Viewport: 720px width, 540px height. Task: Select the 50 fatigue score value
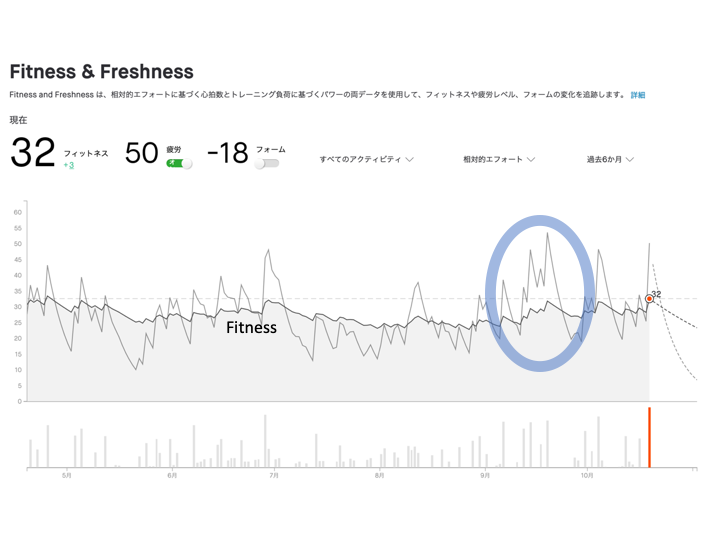[141, 153]
